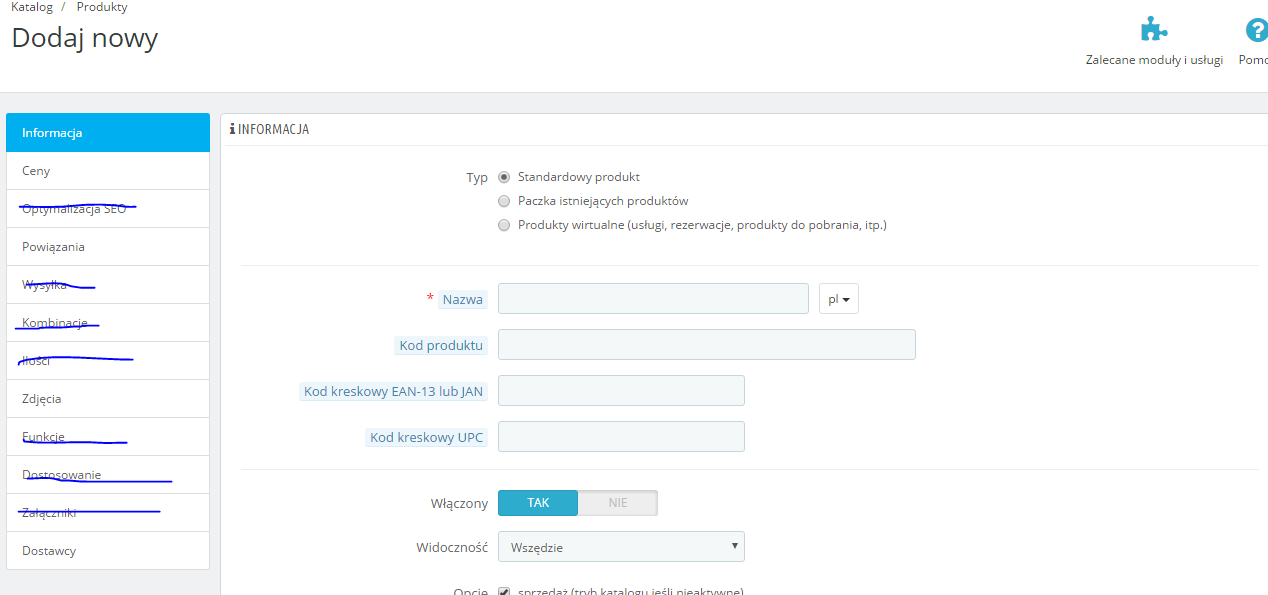
Task: Open Zalecane moduły i usługi puzzle icon
Action: coord(1154,29)
